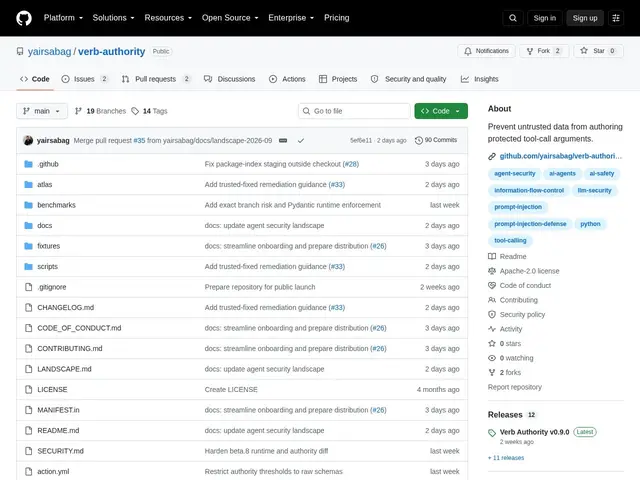Open the appearance settings icon beside Sign up
Screen dimensions: 640x480
[x=616, y=18]
